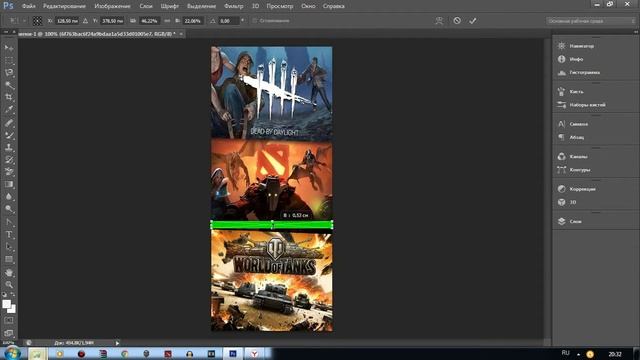Select the Blur tool

click(9, 196)
